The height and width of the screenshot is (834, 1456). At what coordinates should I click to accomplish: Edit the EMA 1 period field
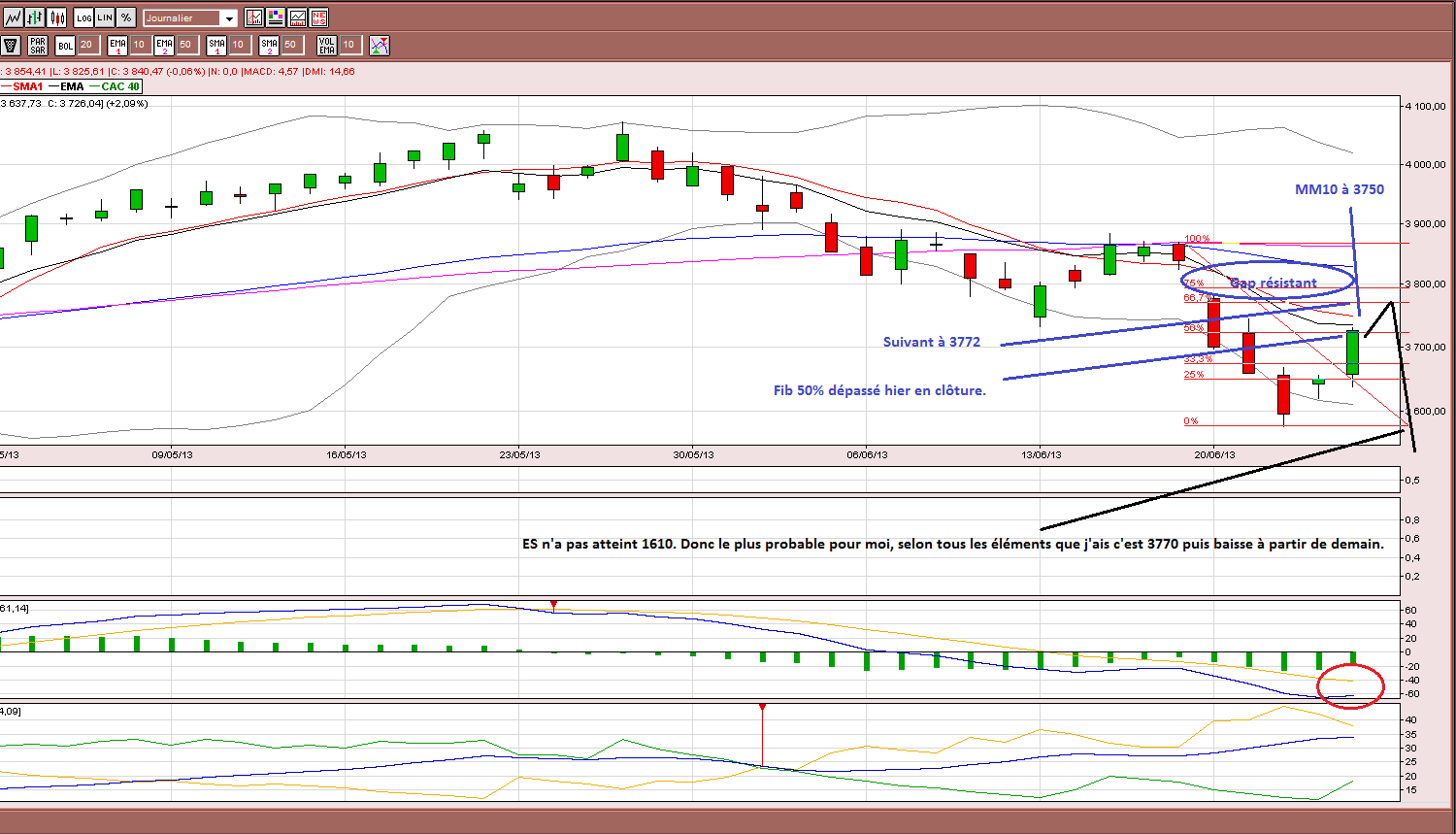[139, 45]
